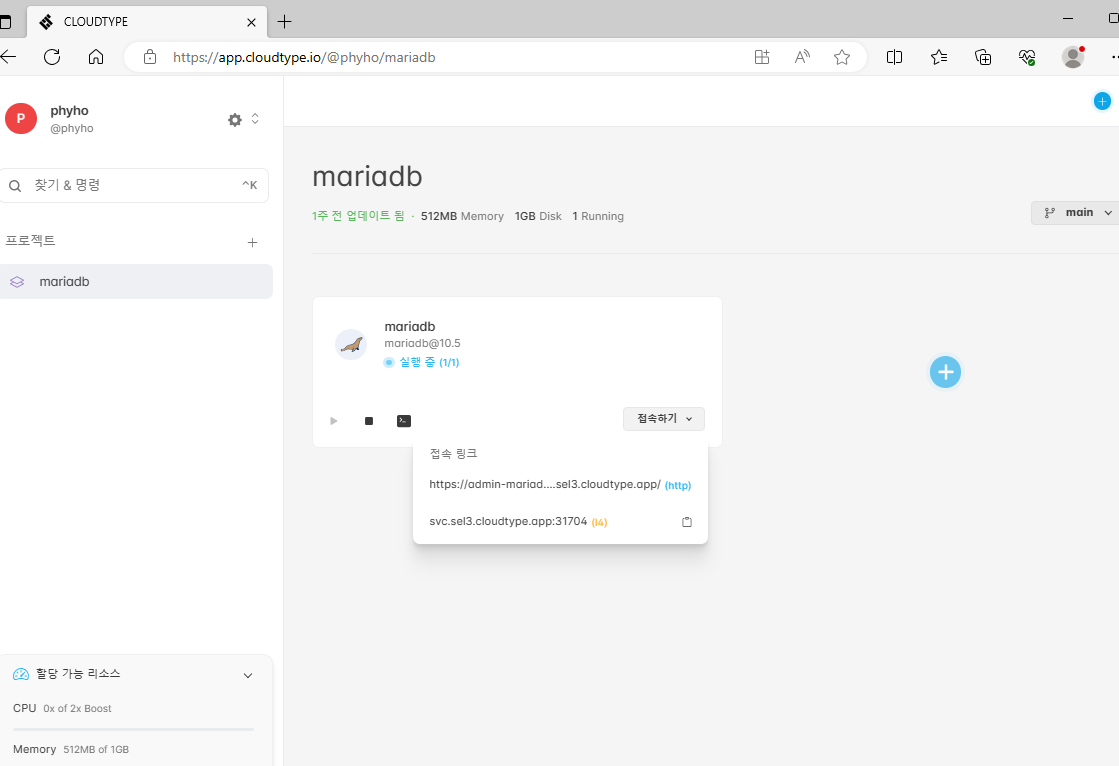The width and height of the screenshot is (1119, 766).
Task: Click the 1 Running label
Action: [598, 216]
